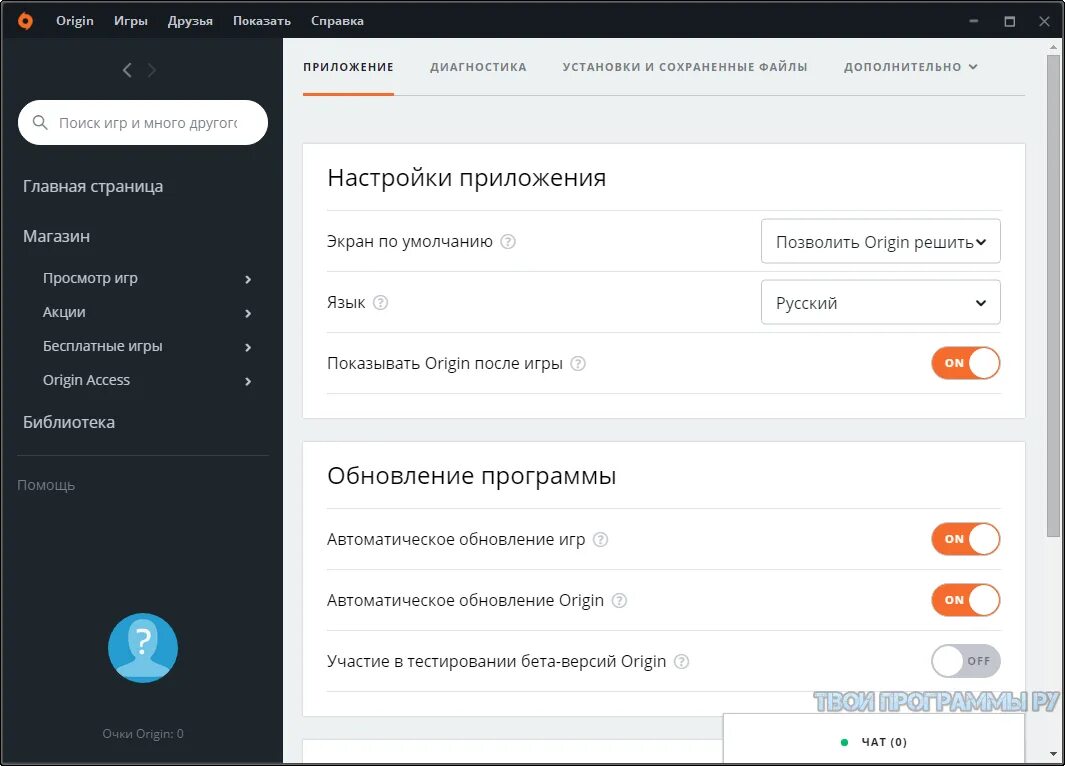The width and height of the screenshot is (1065, 766).
Task: Open the Библиотека section
Action: 69,422
